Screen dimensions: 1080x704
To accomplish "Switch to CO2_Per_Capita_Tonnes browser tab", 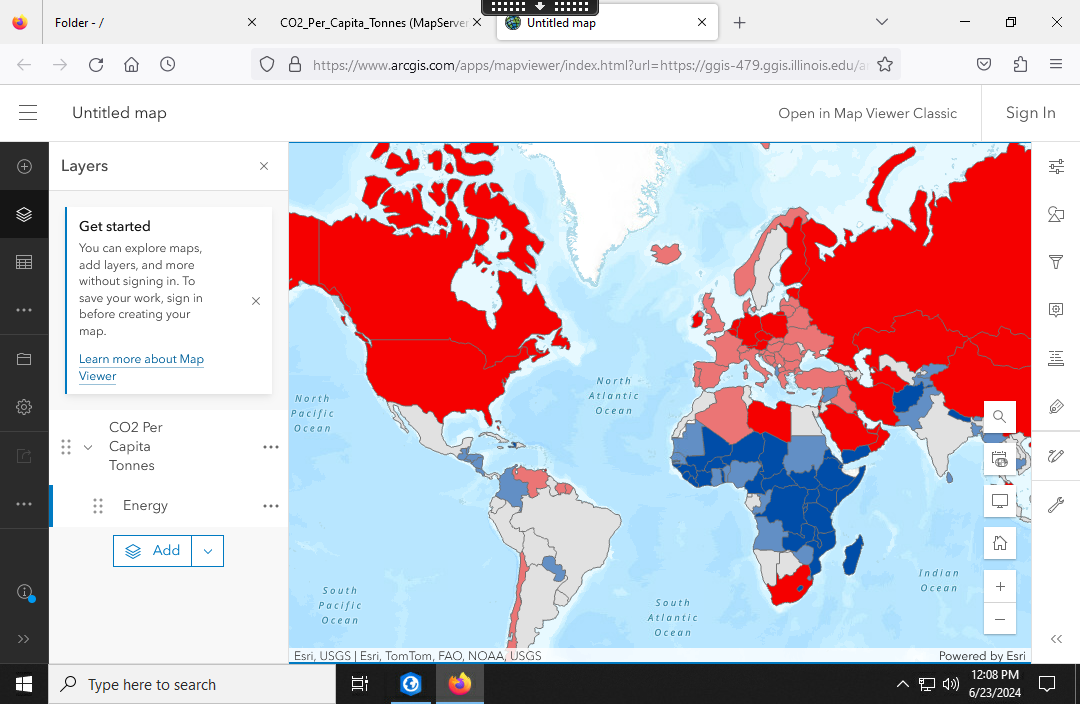I will point(370,22).
